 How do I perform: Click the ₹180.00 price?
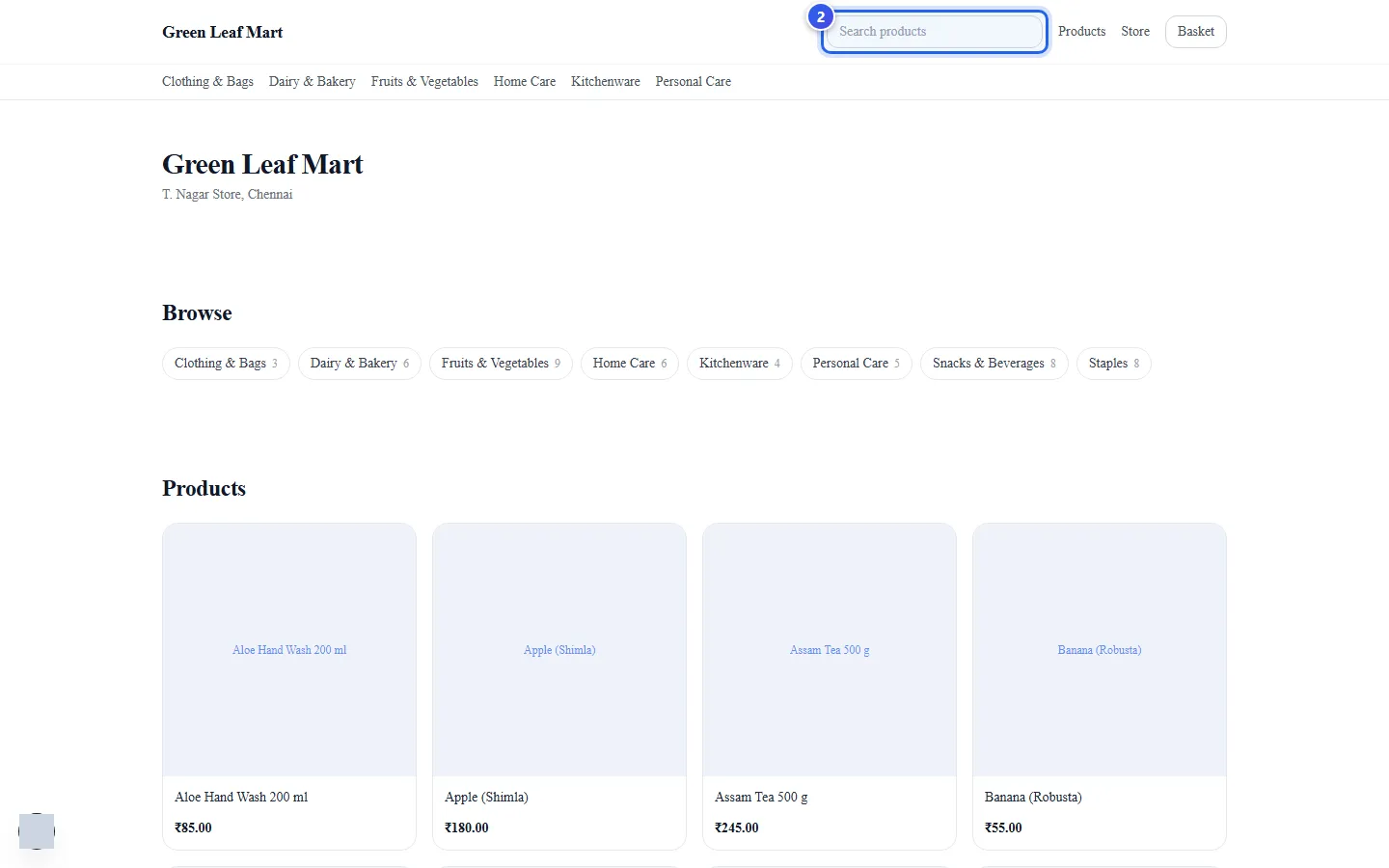pyautogui.click(x=467, y=828)
